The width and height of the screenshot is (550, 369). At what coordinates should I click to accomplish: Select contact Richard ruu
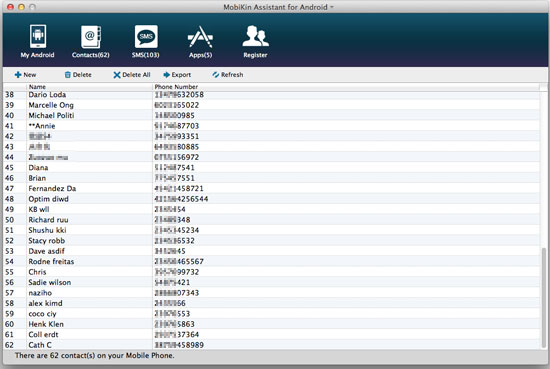coord(48,220)
